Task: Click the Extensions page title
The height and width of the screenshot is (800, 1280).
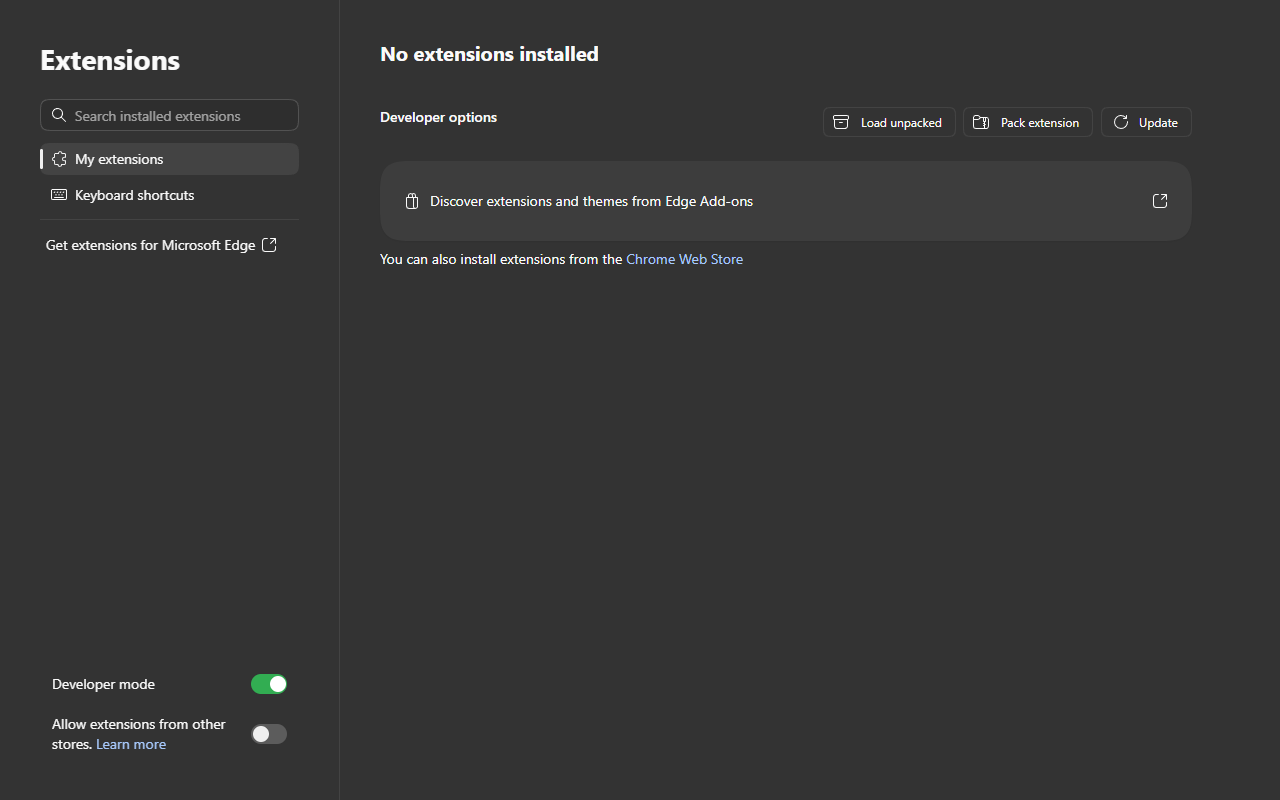Action: 110,60
